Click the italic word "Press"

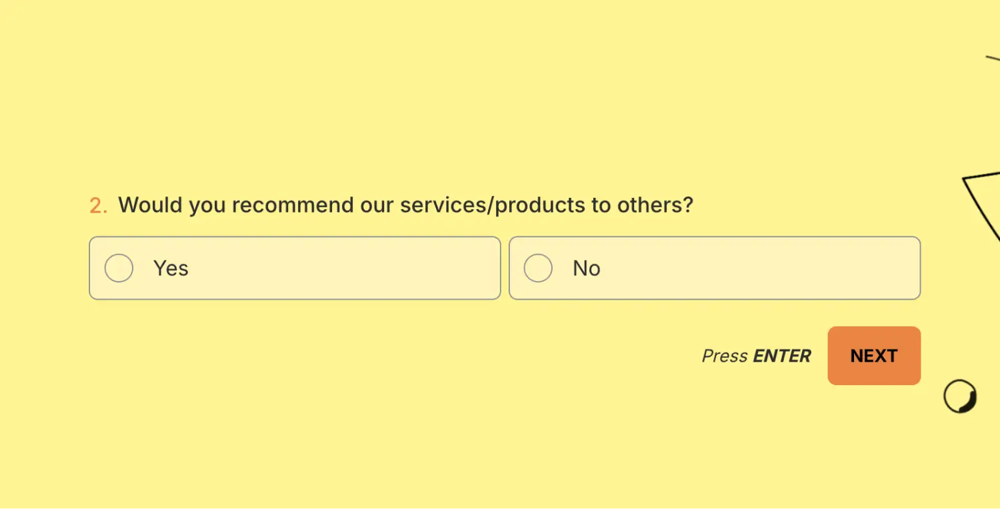[x=724, y=356]
